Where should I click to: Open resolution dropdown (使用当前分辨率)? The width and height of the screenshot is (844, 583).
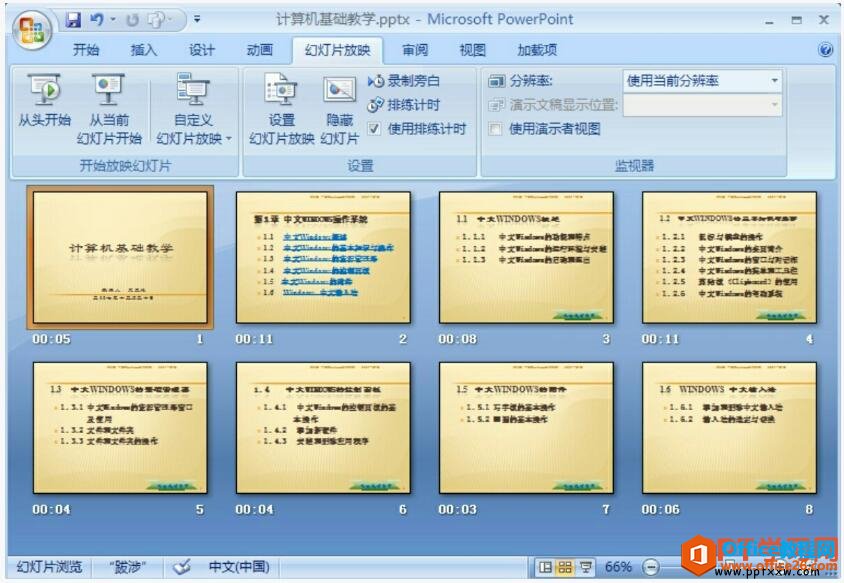click(774, 81)
